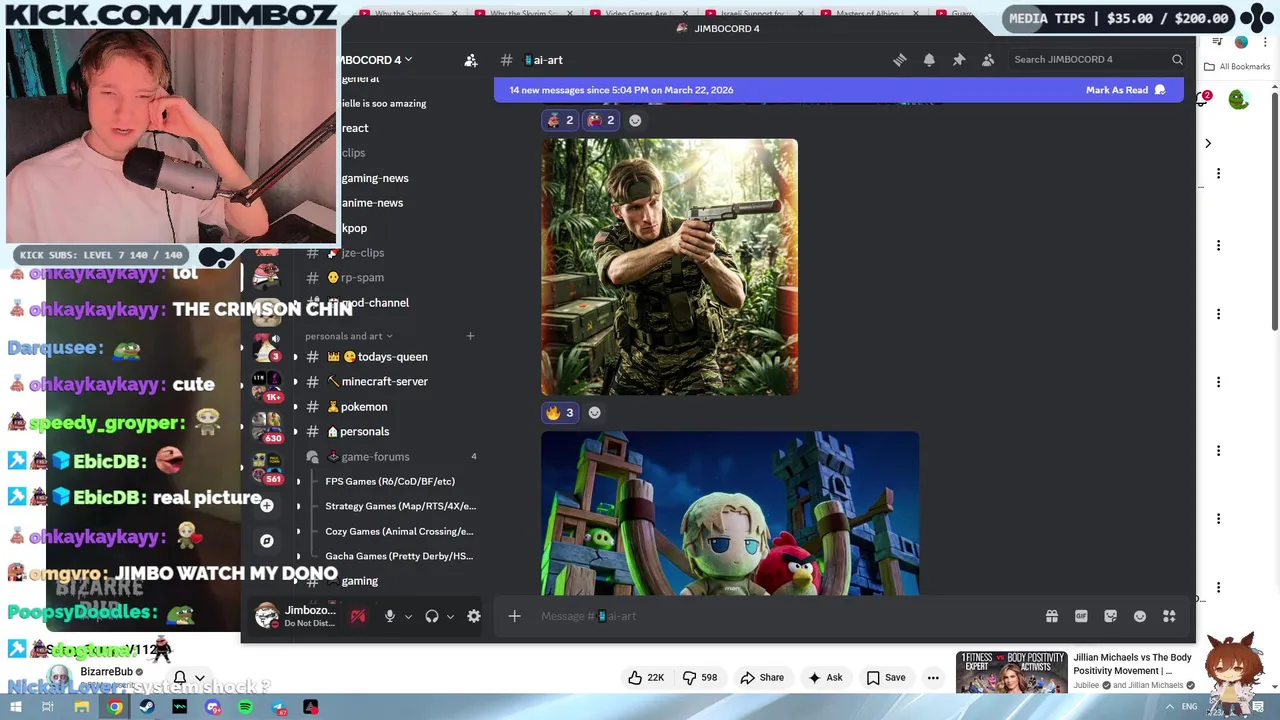This screenshot has width=1280, height=720.
Task: Click Mark As Read on new messages bar
Action: [x=1125, y=90]
